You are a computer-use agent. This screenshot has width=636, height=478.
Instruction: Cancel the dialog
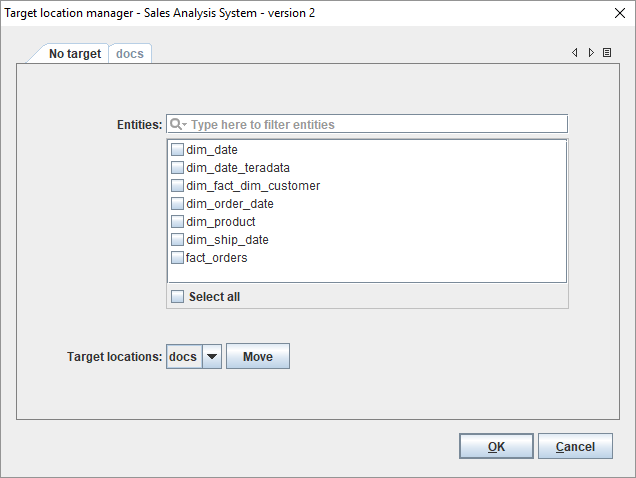click(575, 446)
